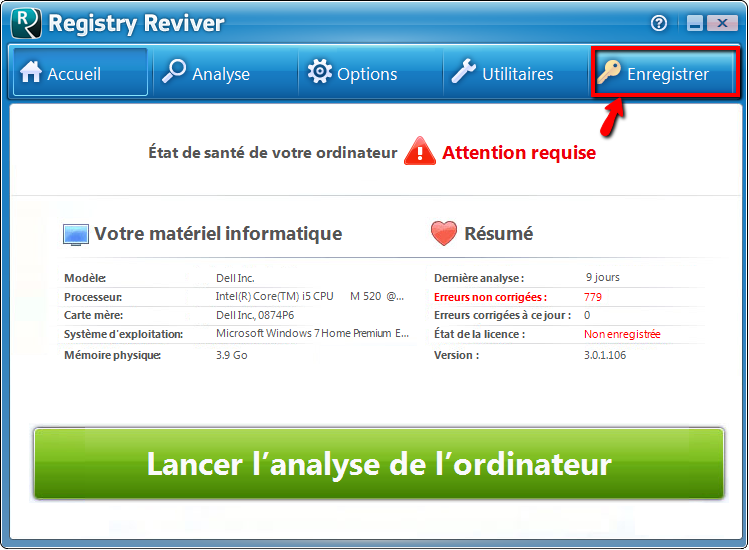Viewport: 749px width, 550px height.
Task: Click the monitor icon by Votre matériel
Action: [75, 235]
